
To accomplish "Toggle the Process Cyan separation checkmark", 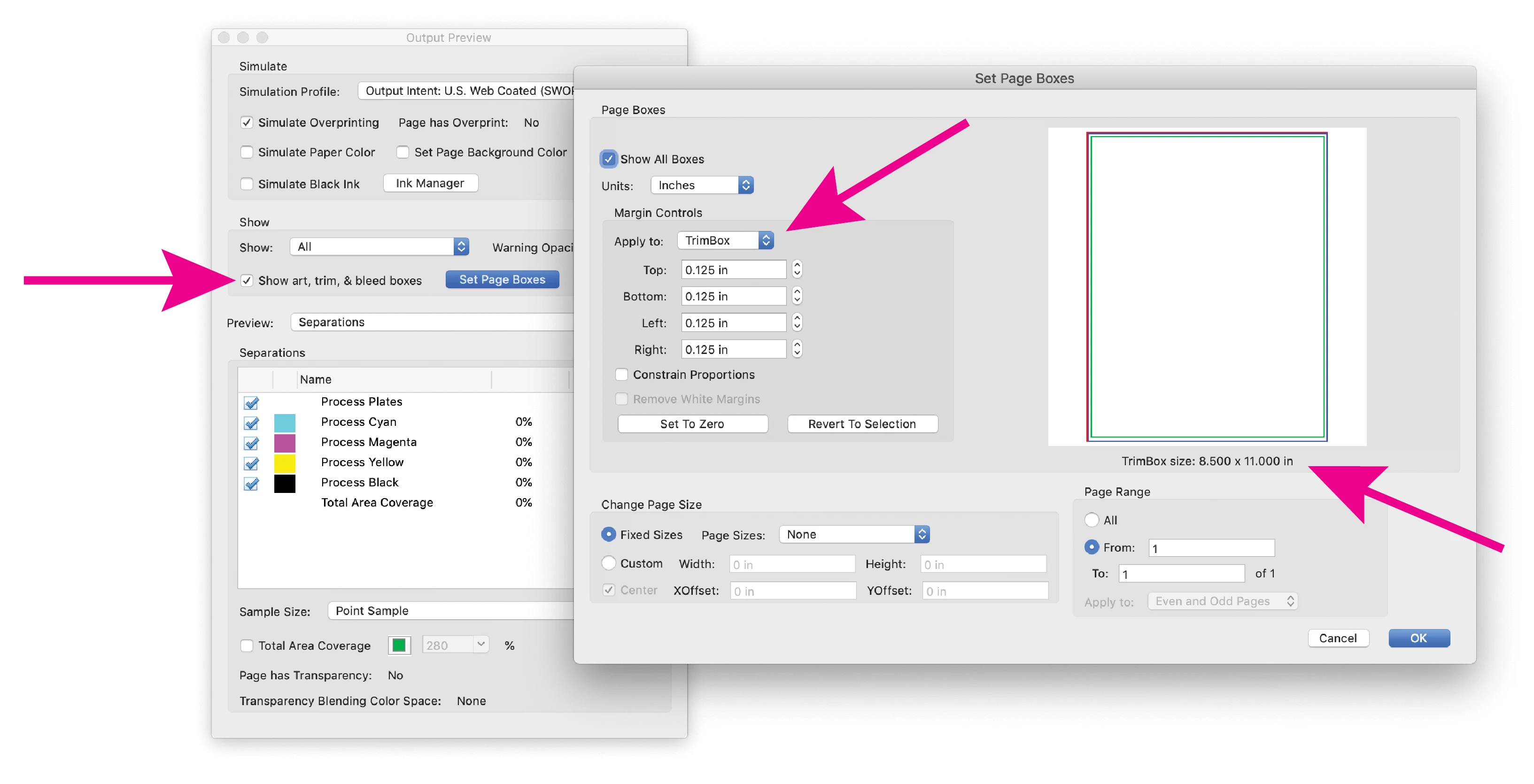I will pyautogui.click(x=251, y=423).
